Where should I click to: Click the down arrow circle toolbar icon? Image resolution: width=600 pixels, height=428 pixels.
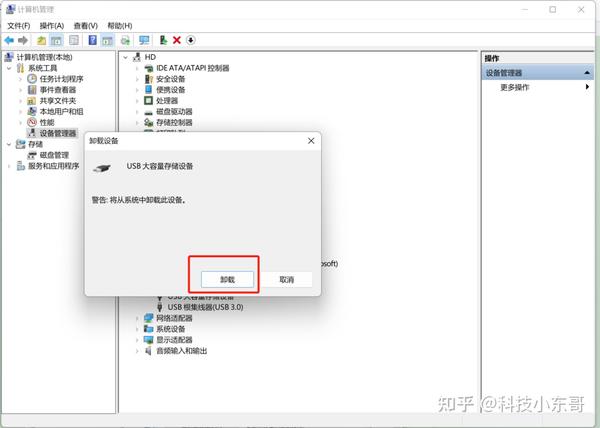[191, 40]
